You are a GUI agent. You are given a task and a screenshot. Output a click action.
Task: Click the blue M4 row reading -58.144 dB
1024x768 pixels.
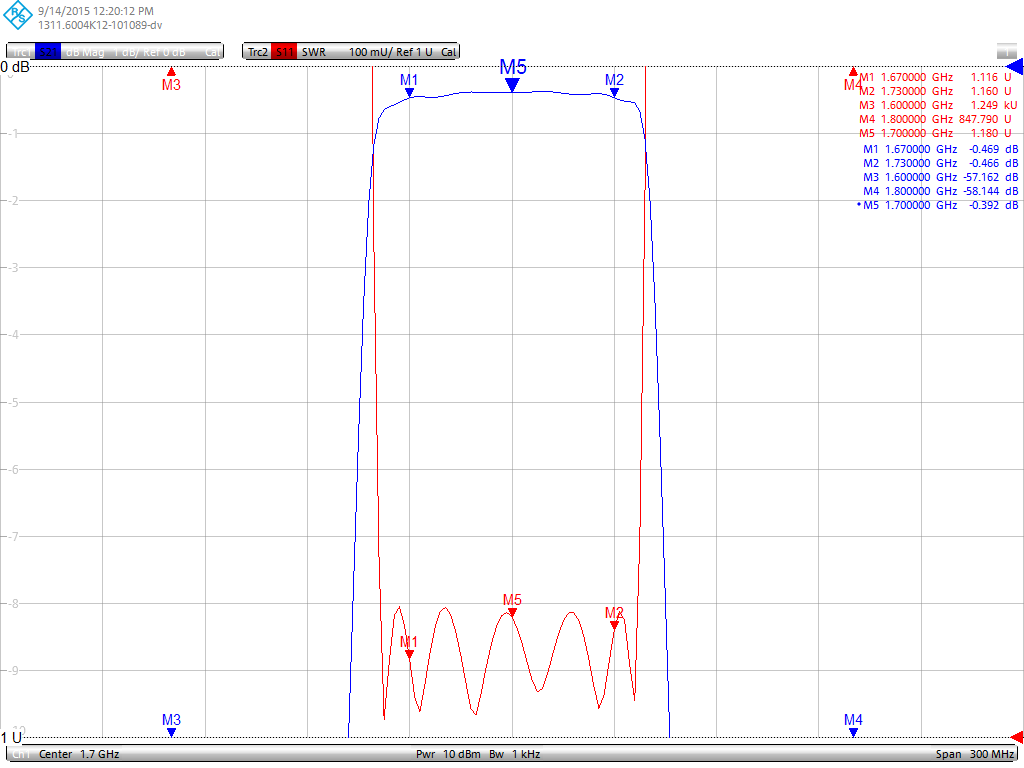pos(940,191)
